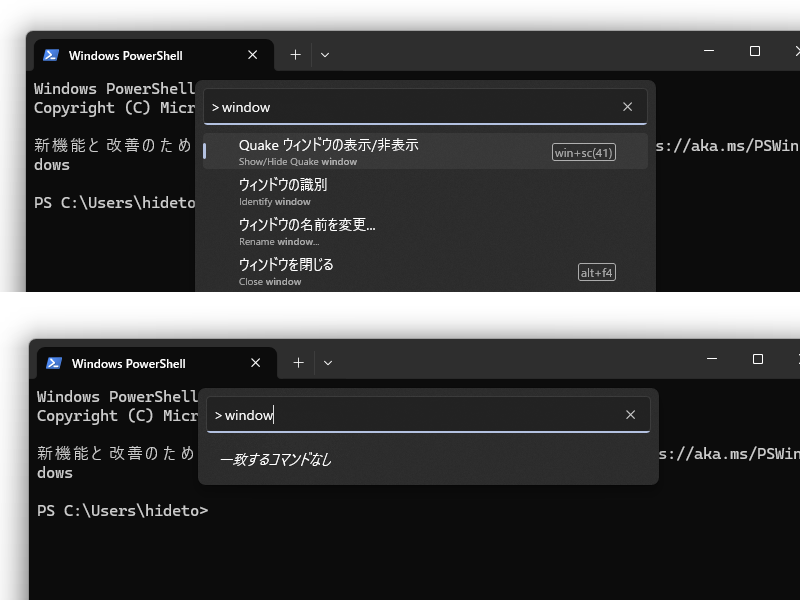Clear the command palette search with the X icon
Viewport: 800px width, 600px height.
[x=627, y=106]
